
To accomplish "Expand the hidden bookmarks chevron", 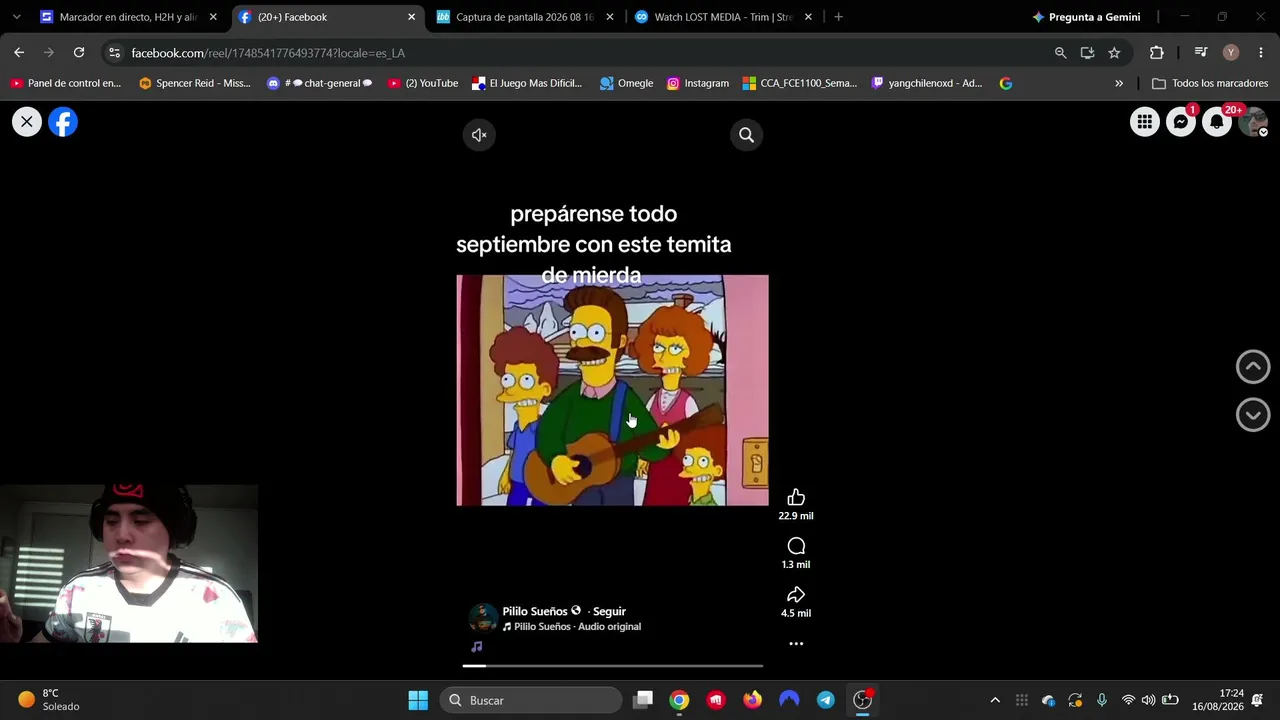I will pos(1119,83).
